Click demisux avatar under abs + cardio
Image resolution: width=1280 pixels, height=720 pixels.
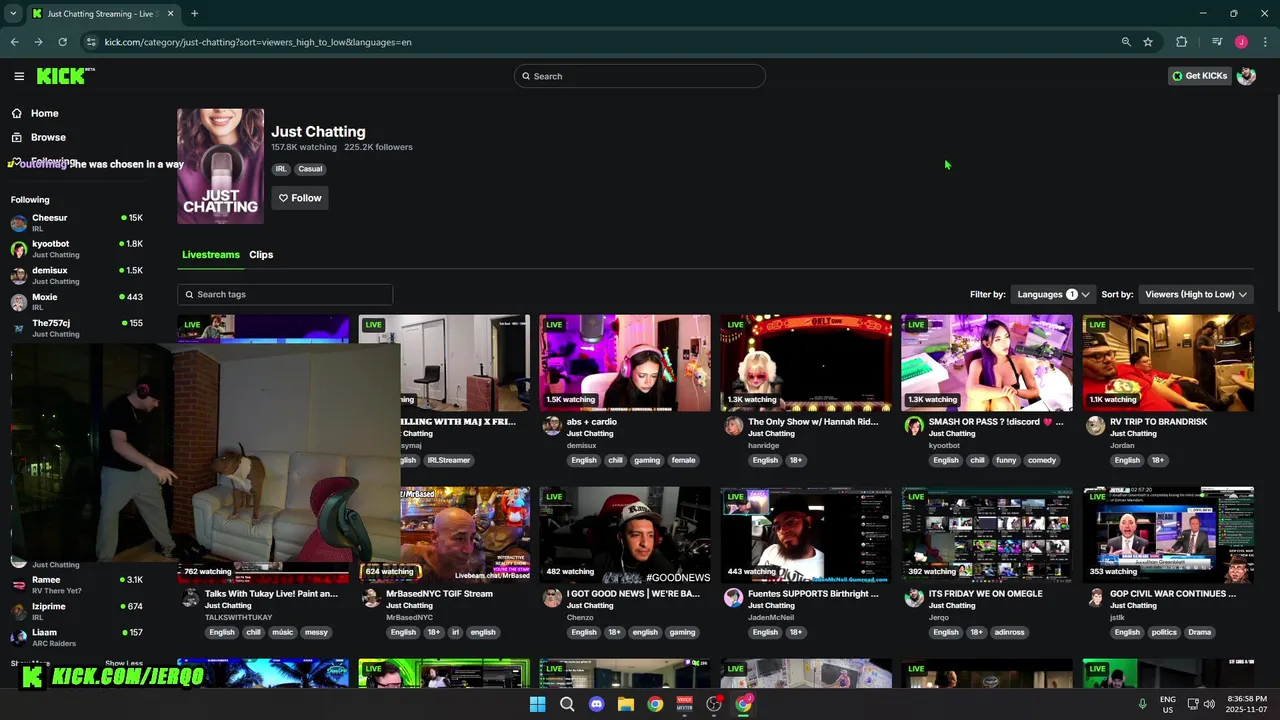tap(552, 426)
